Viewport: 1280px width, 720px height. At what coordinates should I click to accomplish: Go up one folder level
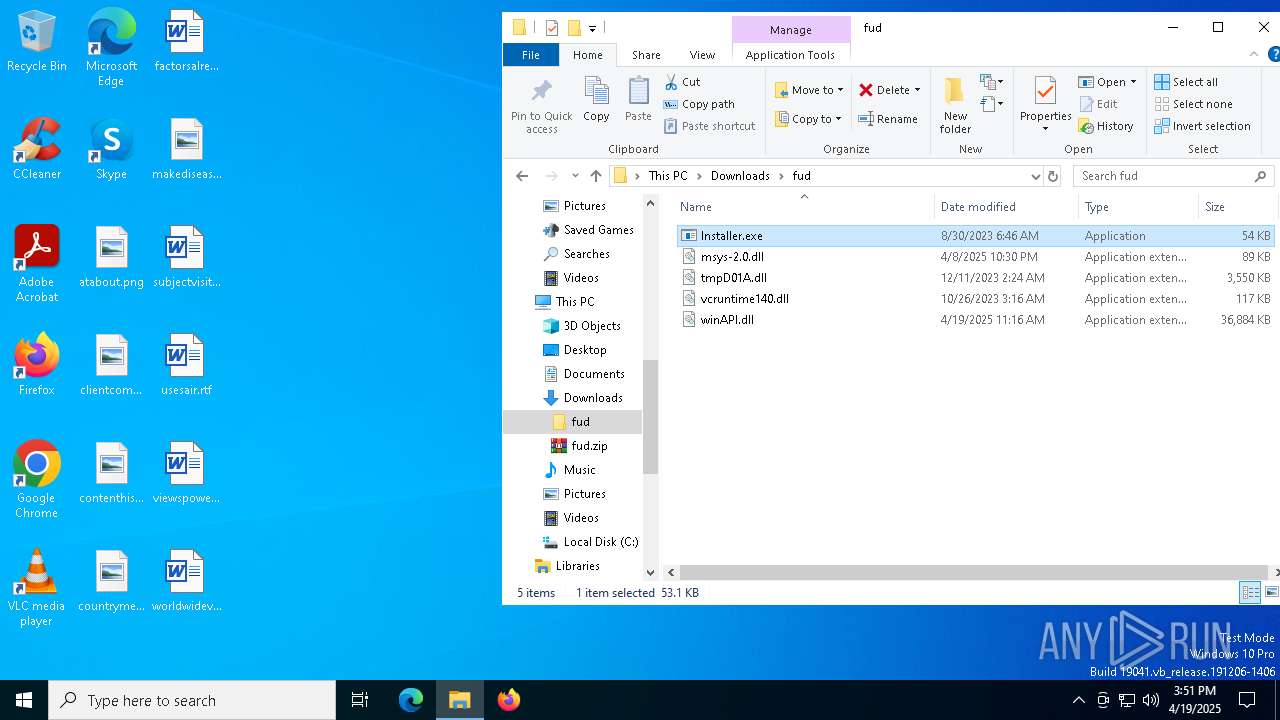point(596,176)
